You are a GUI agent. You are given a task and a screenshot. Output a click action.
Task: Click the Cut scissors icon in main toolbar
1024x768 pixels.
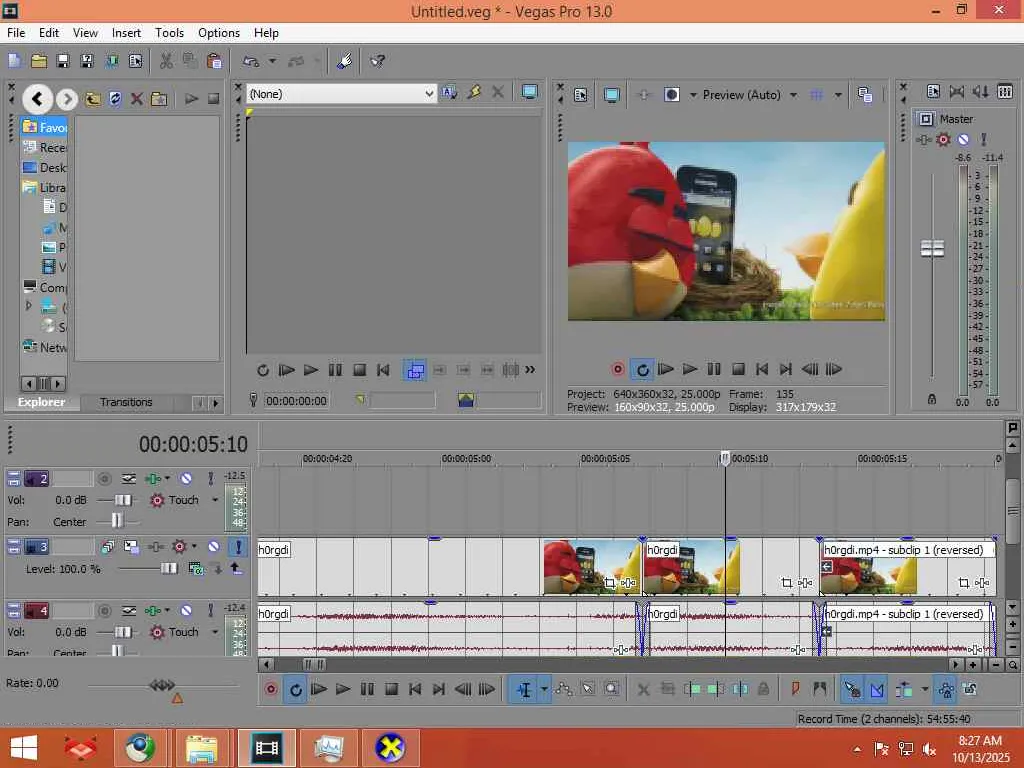pos(166,61)
